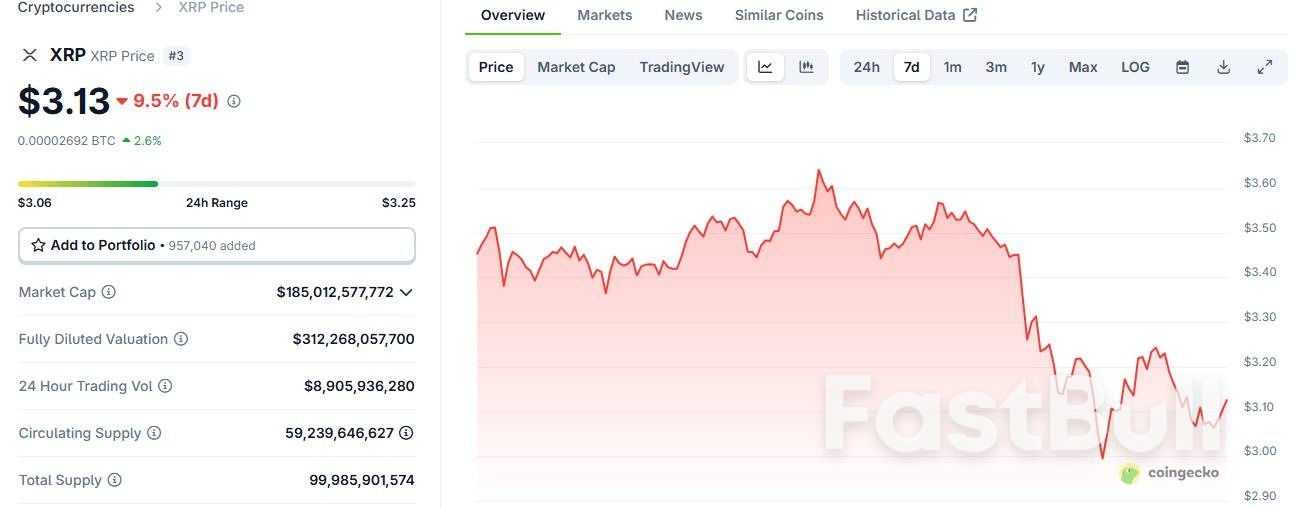Switch chart view to Market Cap
Screen dimensions: 1299x509
pos(576,67)
